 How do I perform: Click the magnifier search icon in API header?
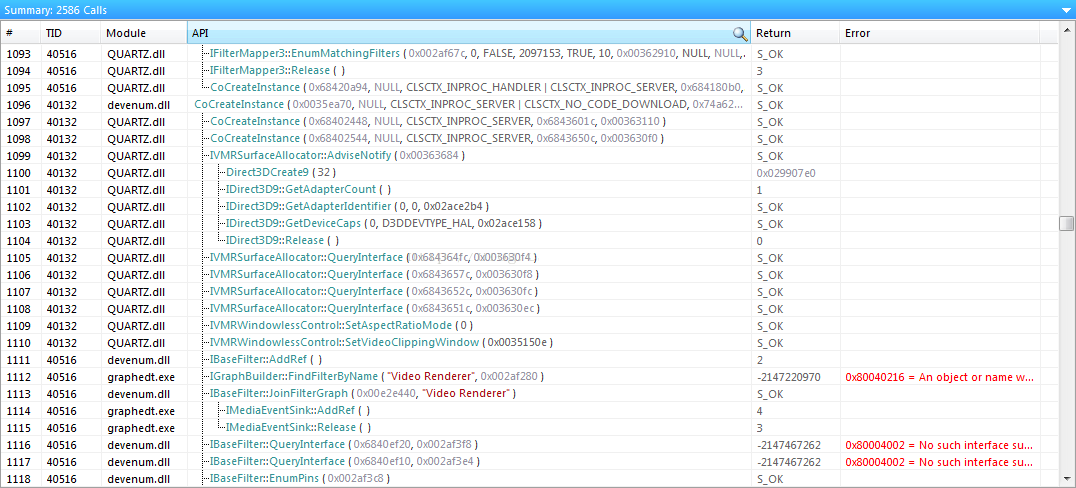[x=740, y=34]
